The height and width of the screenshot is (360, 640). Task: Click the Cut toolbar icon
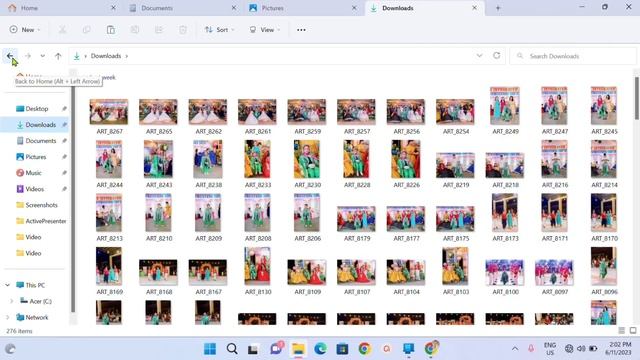[x=62, y=30]
